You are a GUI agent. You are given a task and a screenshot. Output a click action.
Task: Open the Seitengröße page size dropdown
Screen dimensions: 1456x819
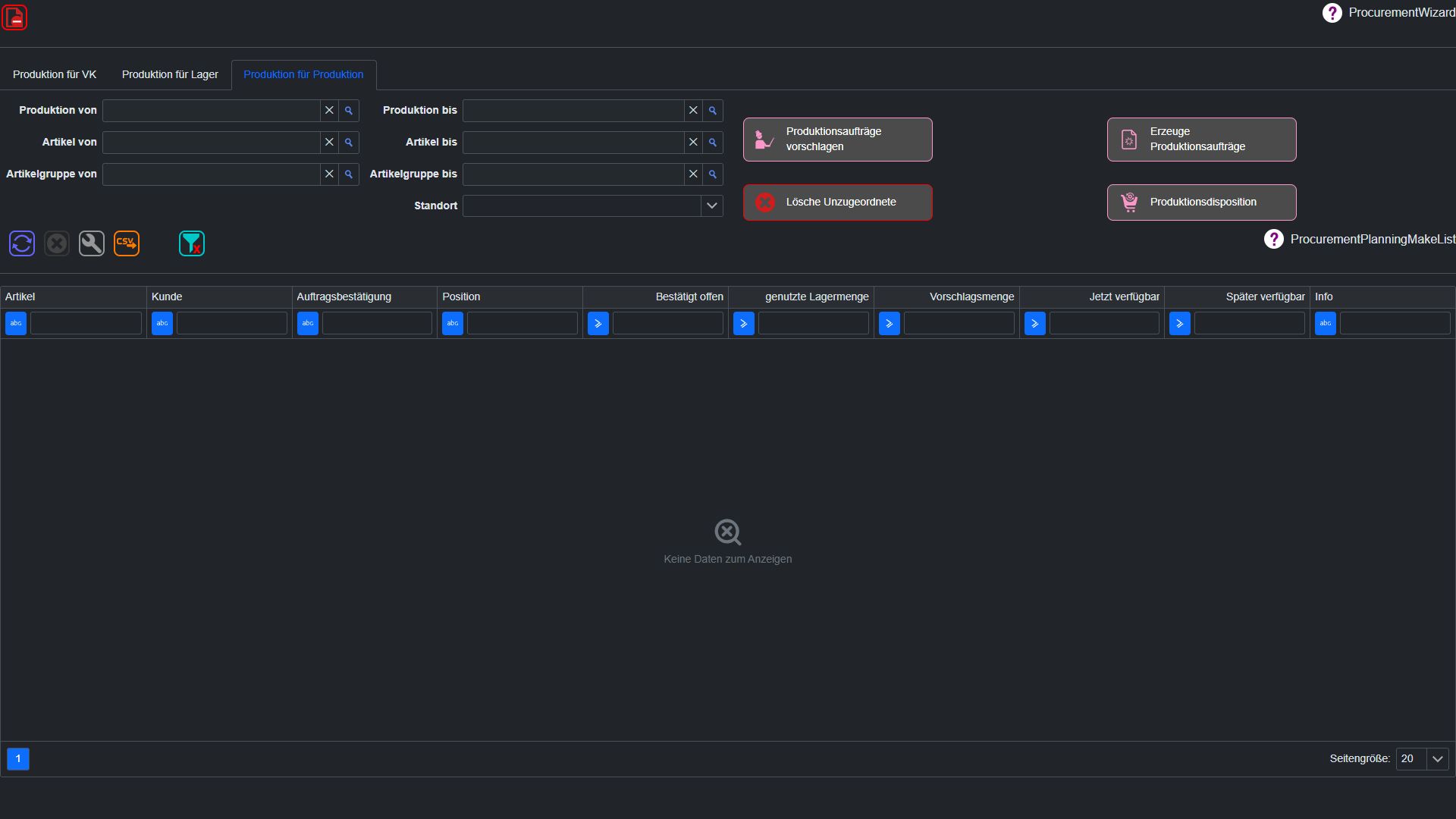click(x=1437, y=759)
